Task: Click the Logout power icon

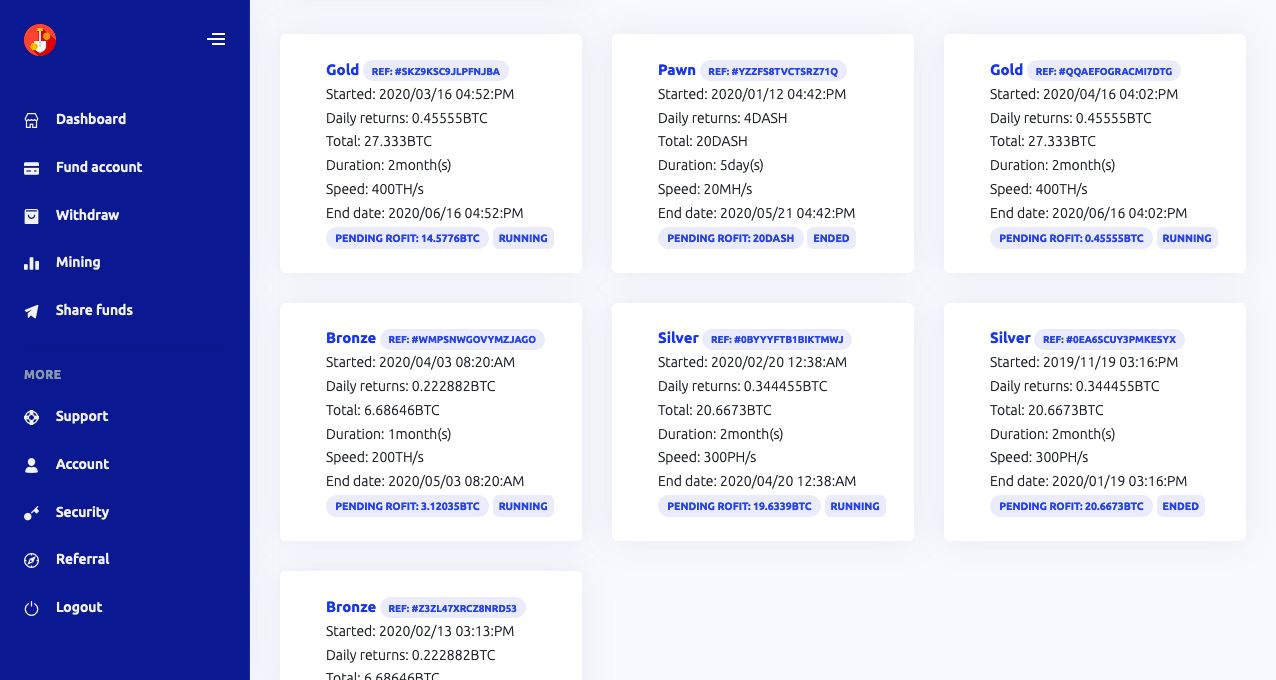Action: coord(32,608)
